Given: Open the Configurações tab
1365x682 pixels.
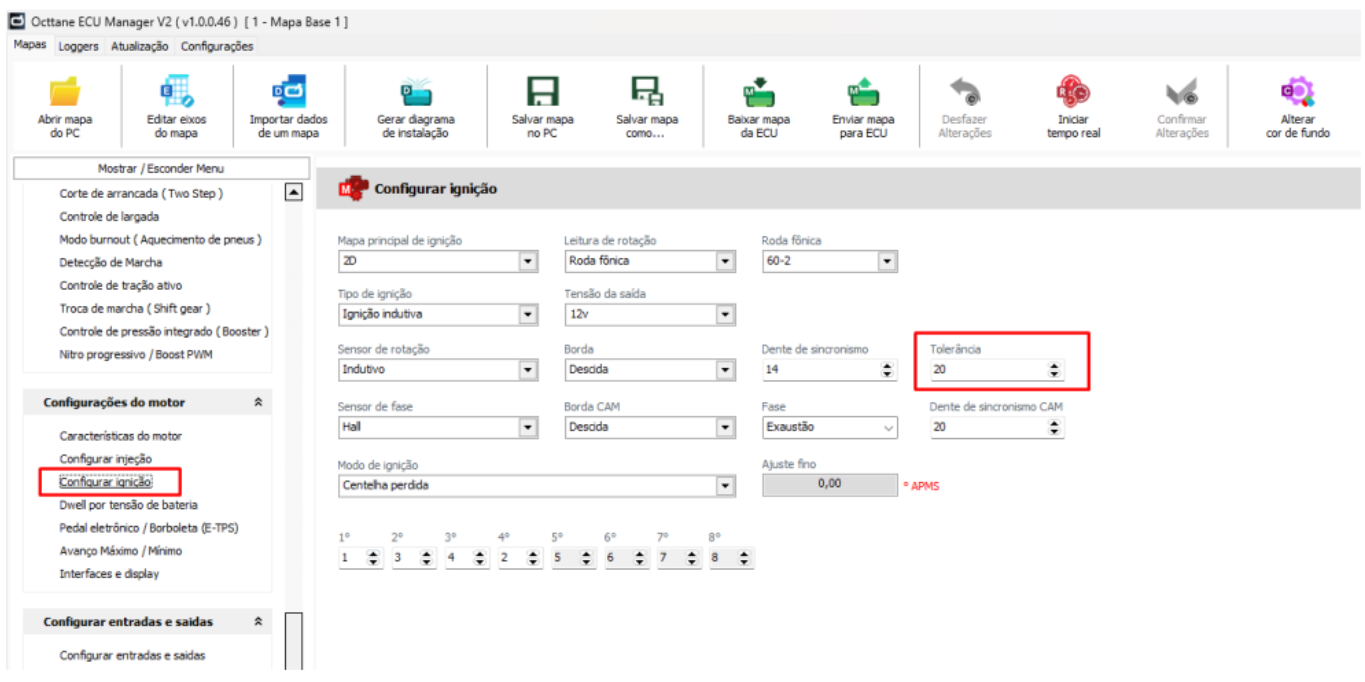Looking at the screenshot, I should [217, 46].
